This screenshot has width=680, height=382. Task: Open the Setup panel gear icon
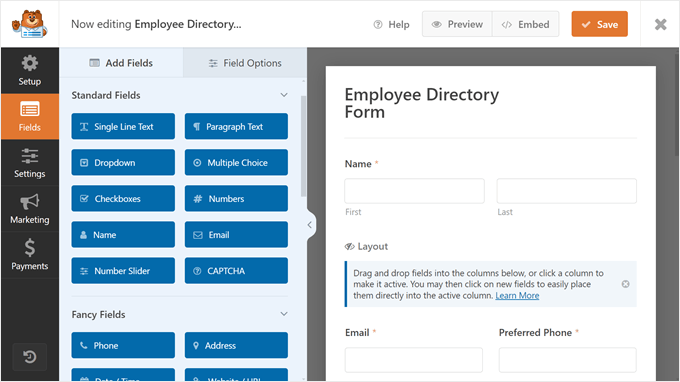tap(29, 64)
